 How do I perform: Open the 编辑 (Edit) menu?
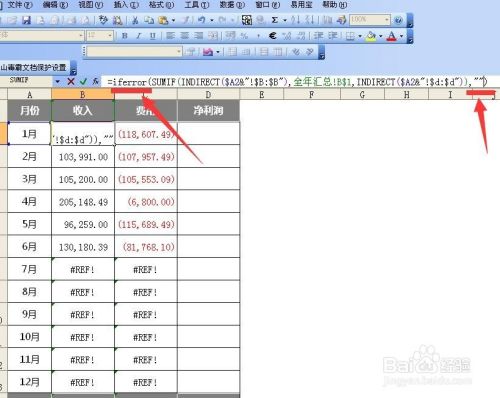tap(55, 5)
